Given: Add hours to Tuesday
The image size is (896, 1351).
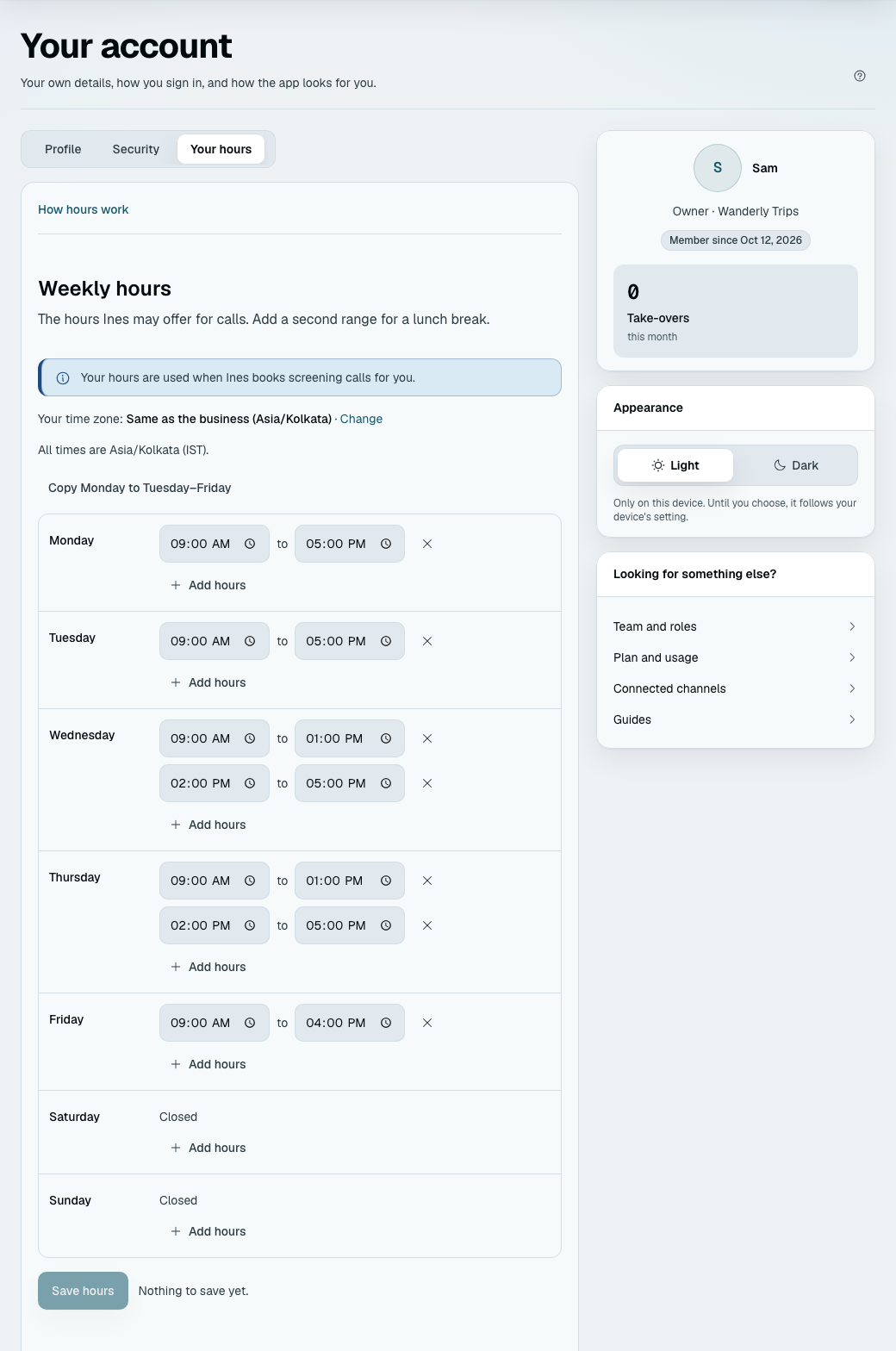Looking at the screenshot, I should tap(208, 682).
